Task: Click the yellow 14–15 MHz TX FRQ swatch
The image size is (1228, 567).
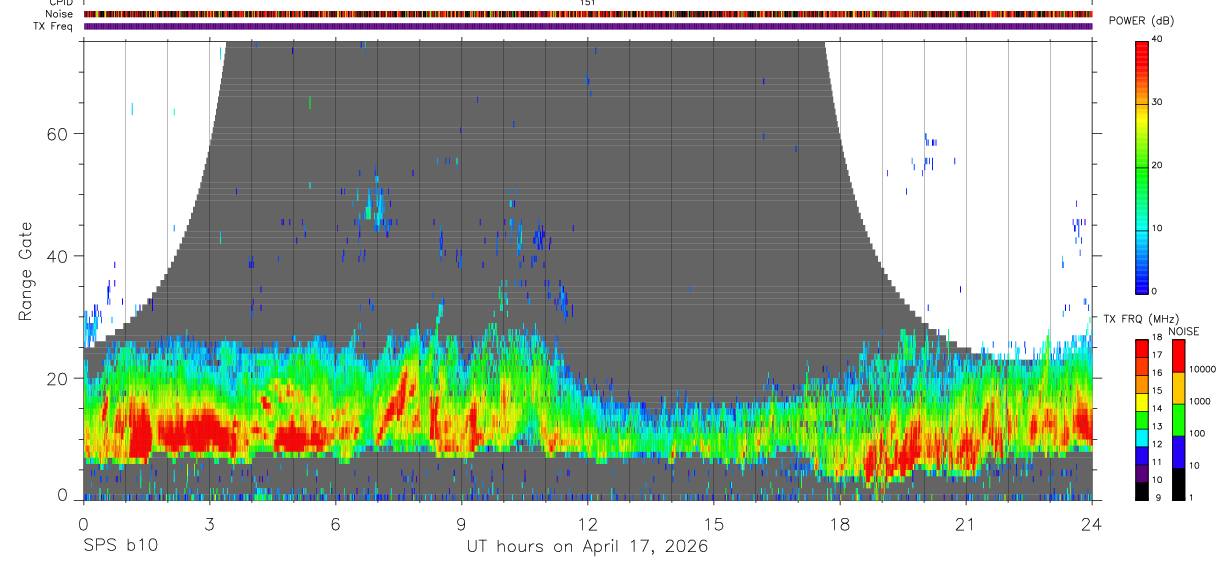Action: 1142,402
